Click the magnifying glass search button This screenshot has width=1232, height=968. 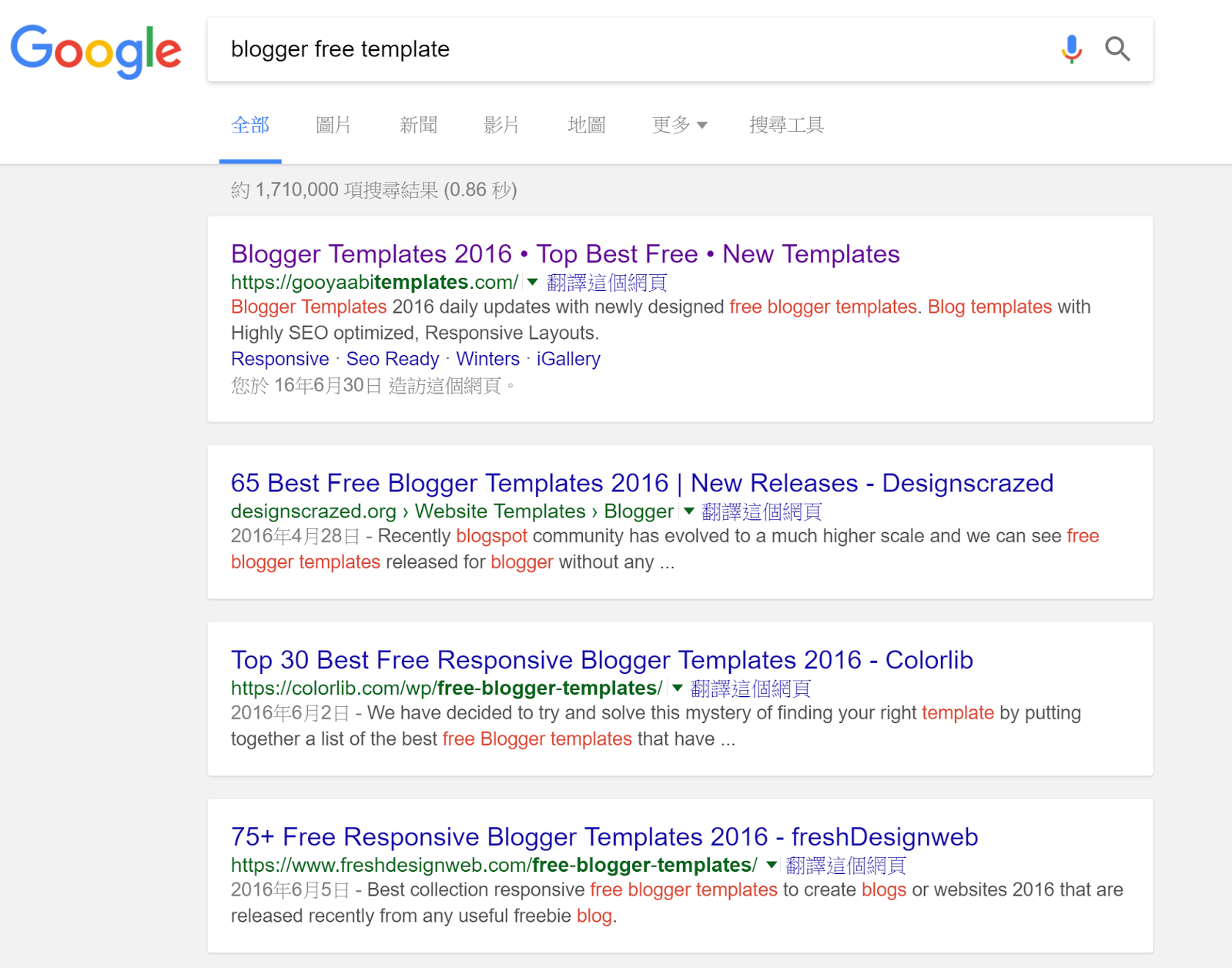tap(1117, 49)
